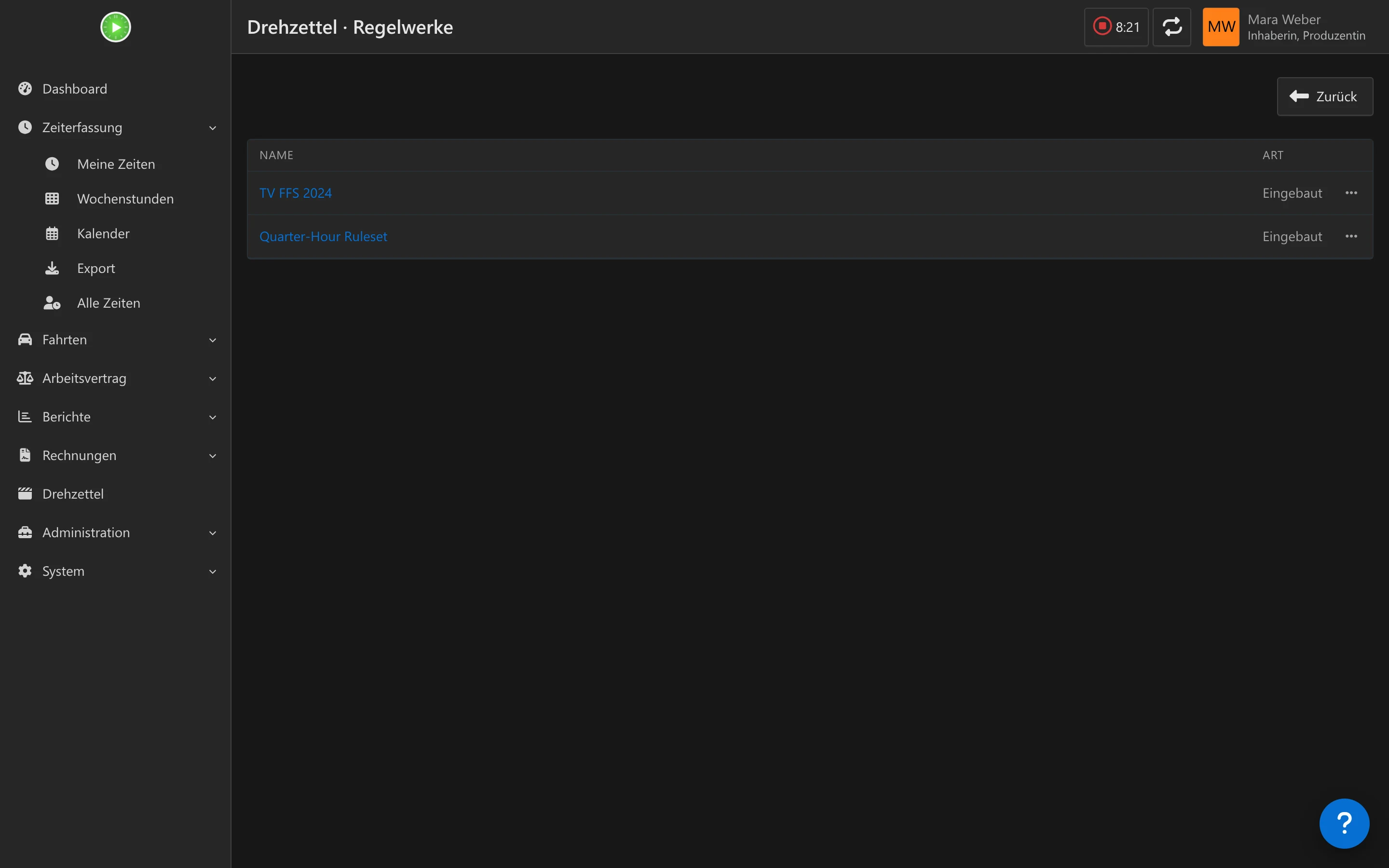Open the TV FFS 2024 ruleset link
1389x868 pixels.
[296, 193]
